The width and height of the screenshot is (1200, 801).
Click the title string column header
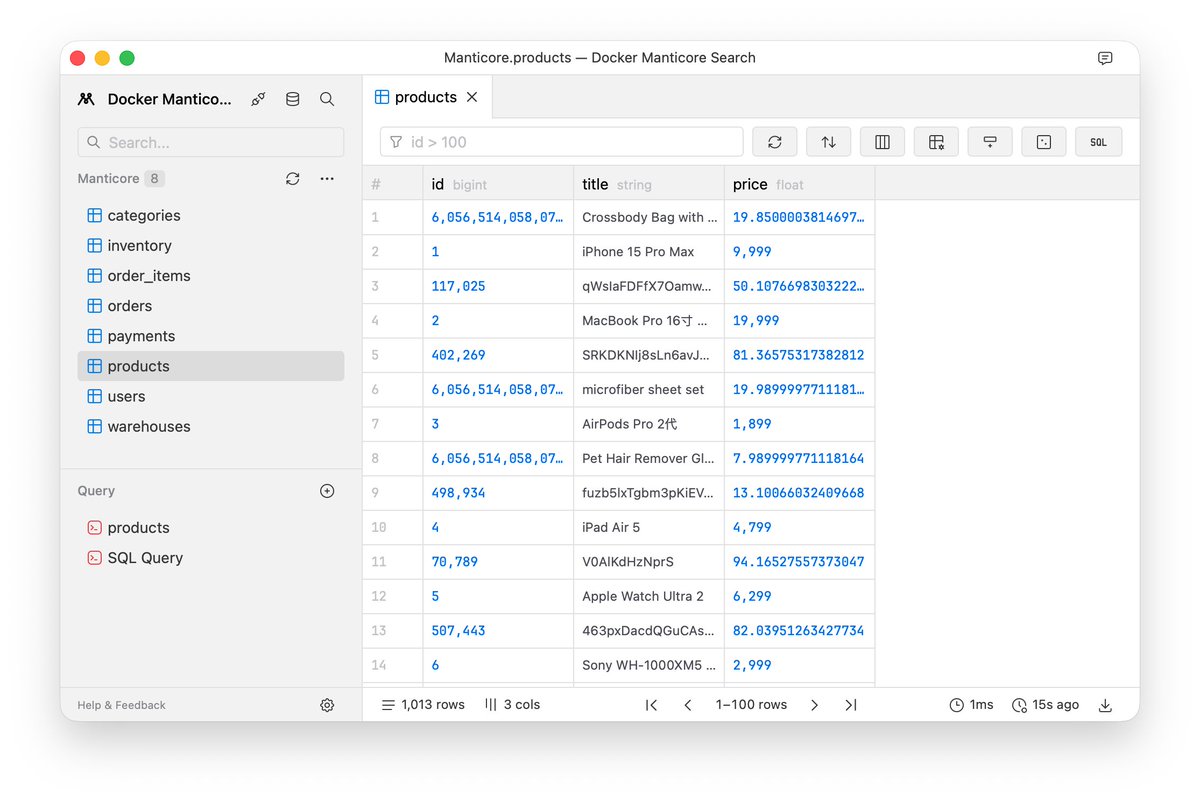click(649, 184)
